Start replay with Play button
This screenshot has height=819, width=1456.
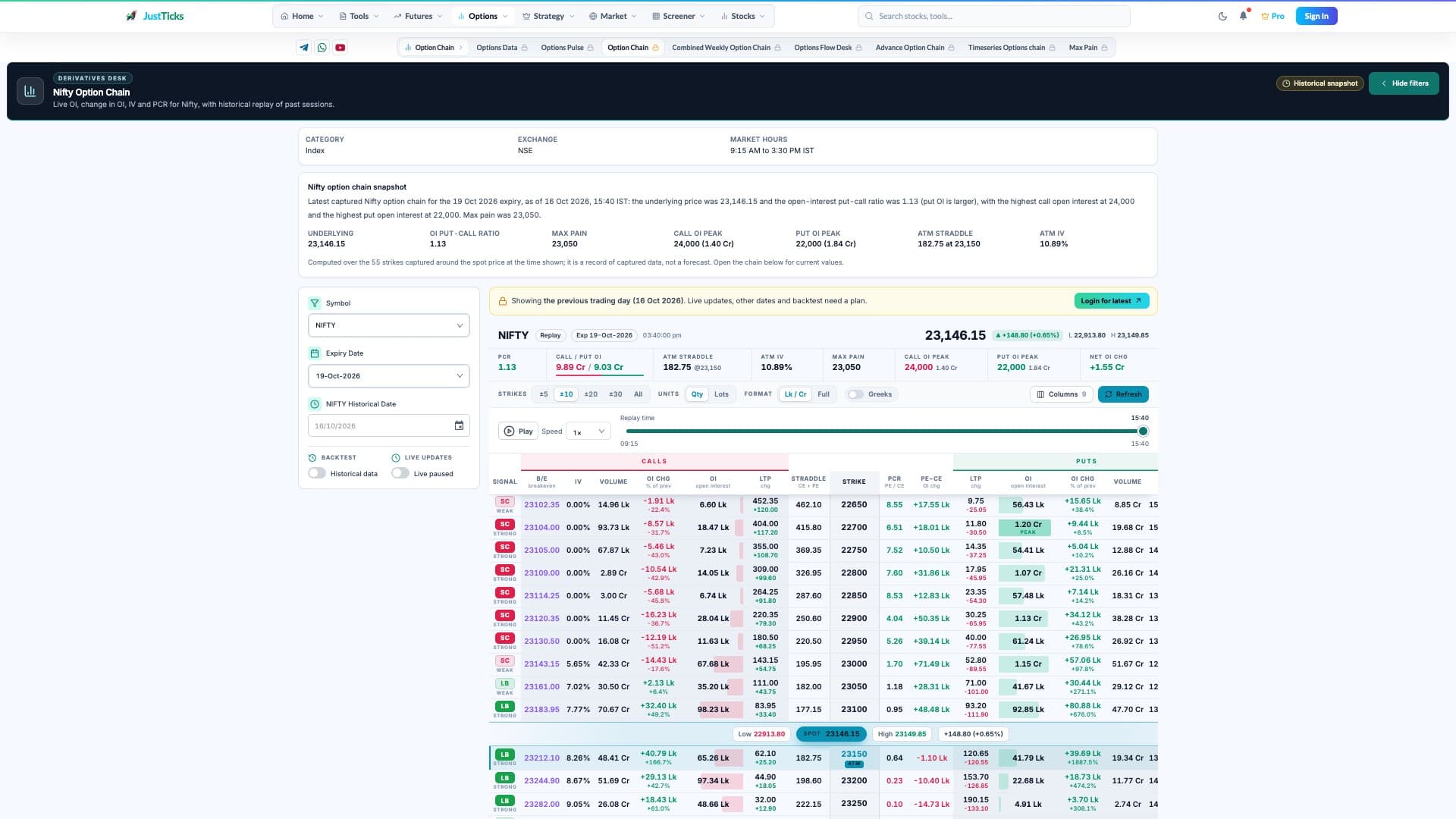pyautogui.click(x=518, y=431)
